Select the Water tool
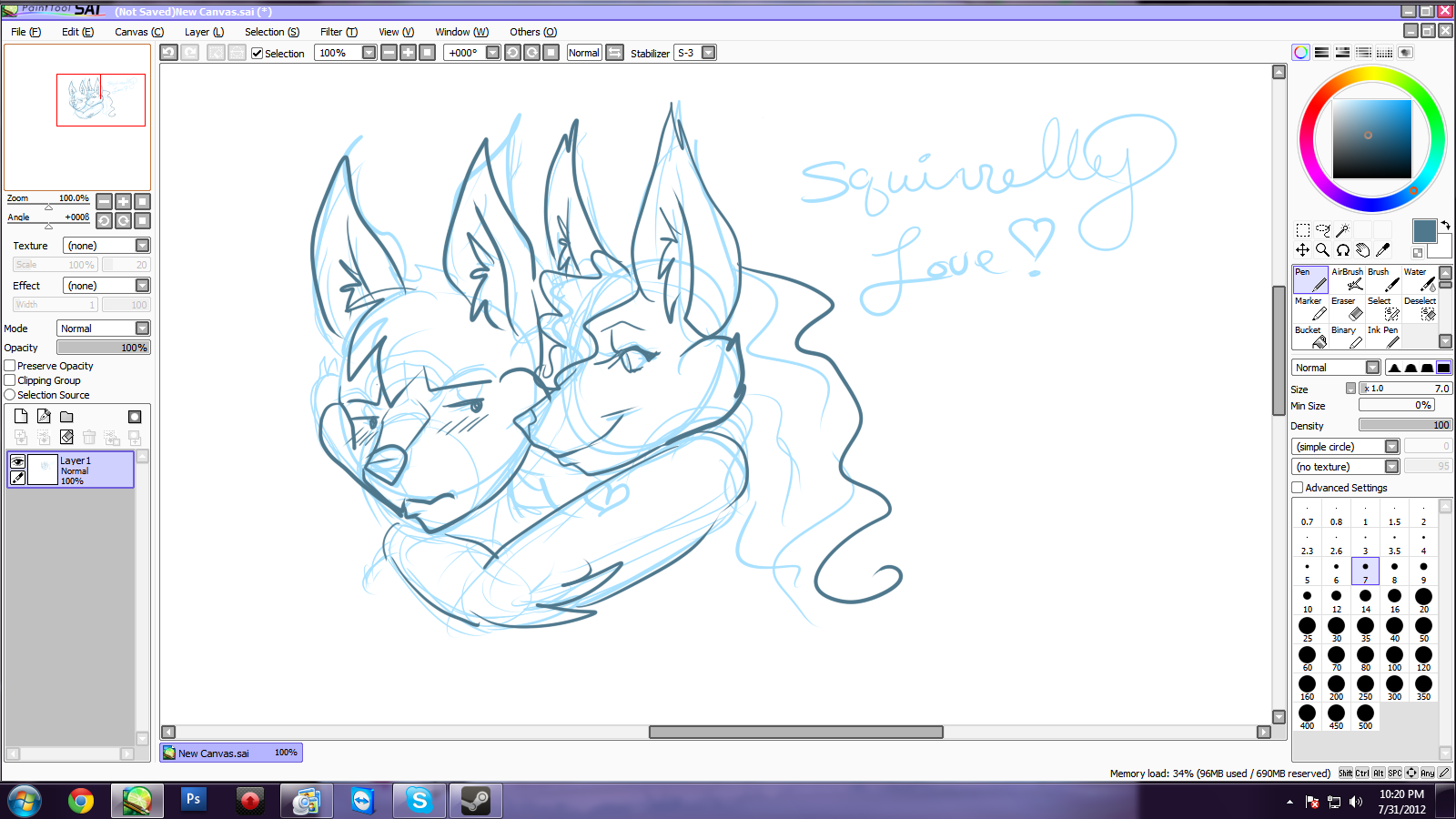Viewport: 1456px width, 819px height. tap(1420, 279)
